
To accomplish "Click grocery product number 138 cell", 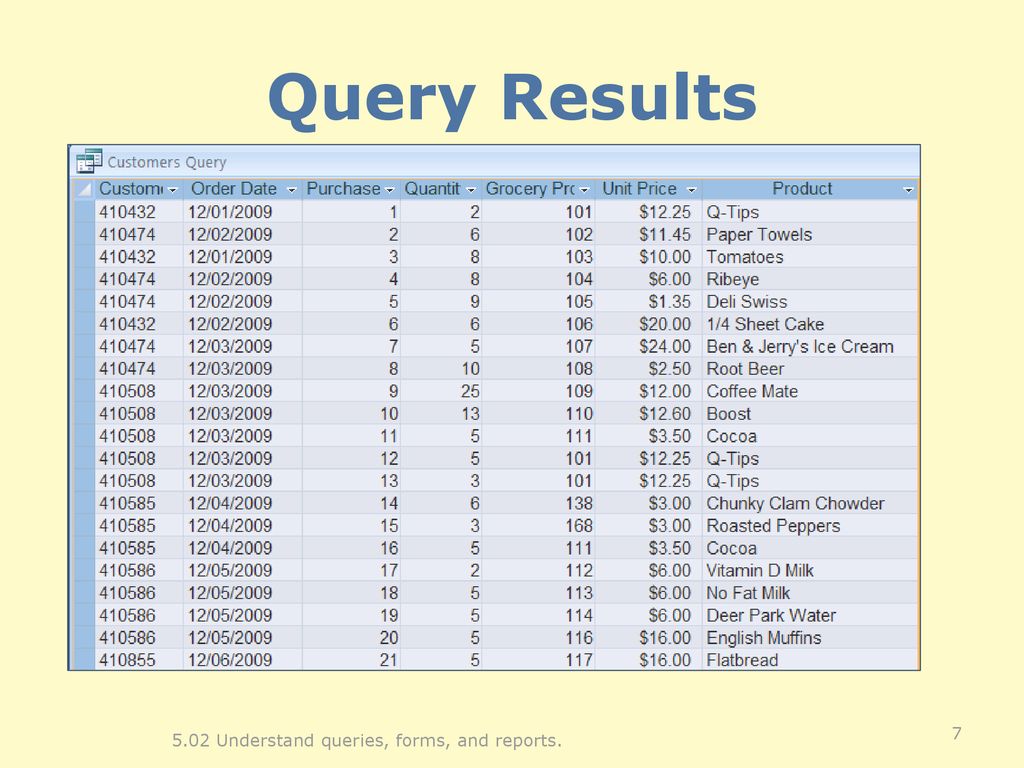I will (538, 503).
